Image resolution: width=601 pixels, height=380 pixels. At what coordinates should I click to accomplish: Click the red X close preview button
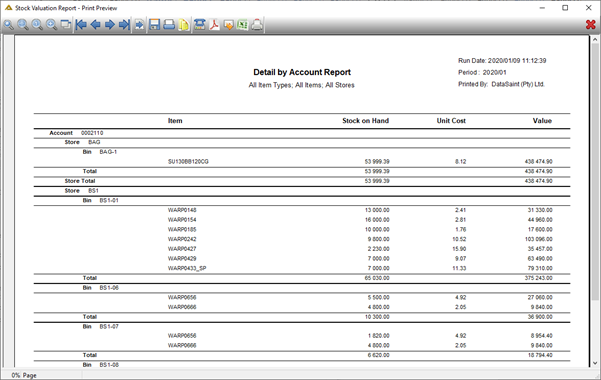591,25
